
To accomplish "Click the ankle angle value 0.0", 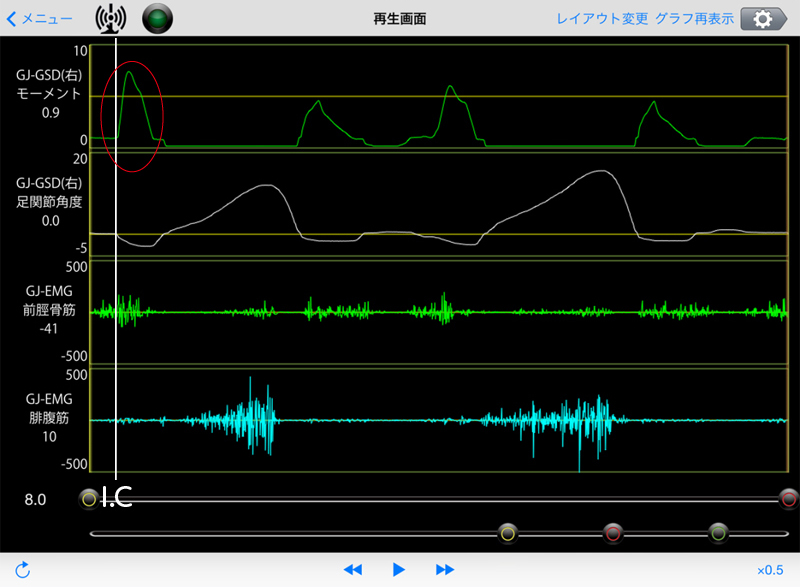I will coord(51,221).
